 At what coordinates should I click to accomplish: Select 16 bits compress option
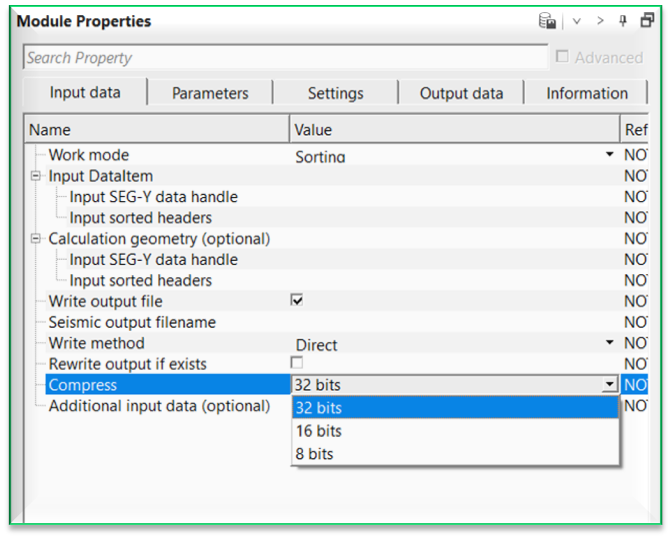coord(319,431)
